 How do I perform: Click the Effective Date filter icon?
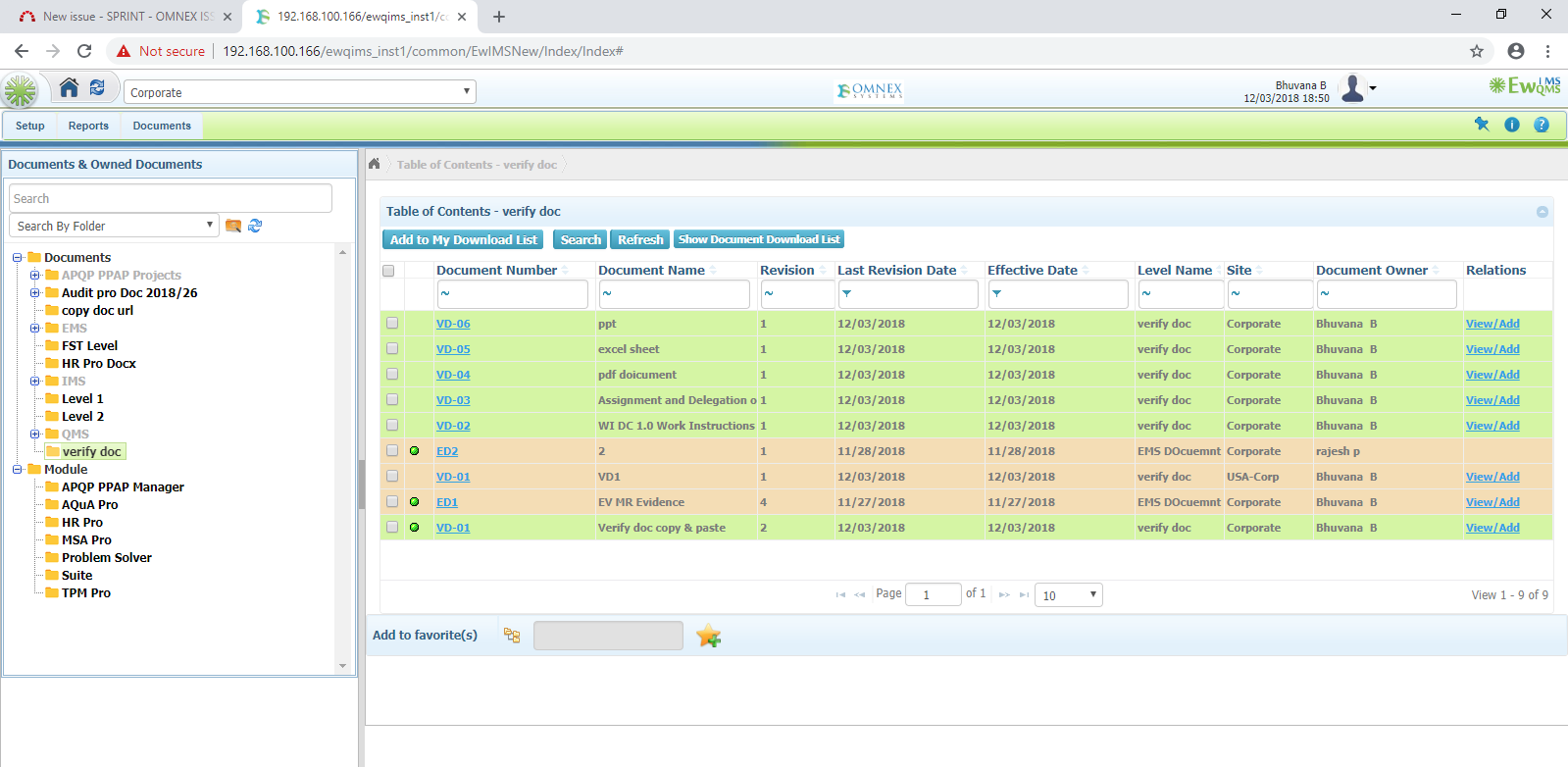coord(996,294)
